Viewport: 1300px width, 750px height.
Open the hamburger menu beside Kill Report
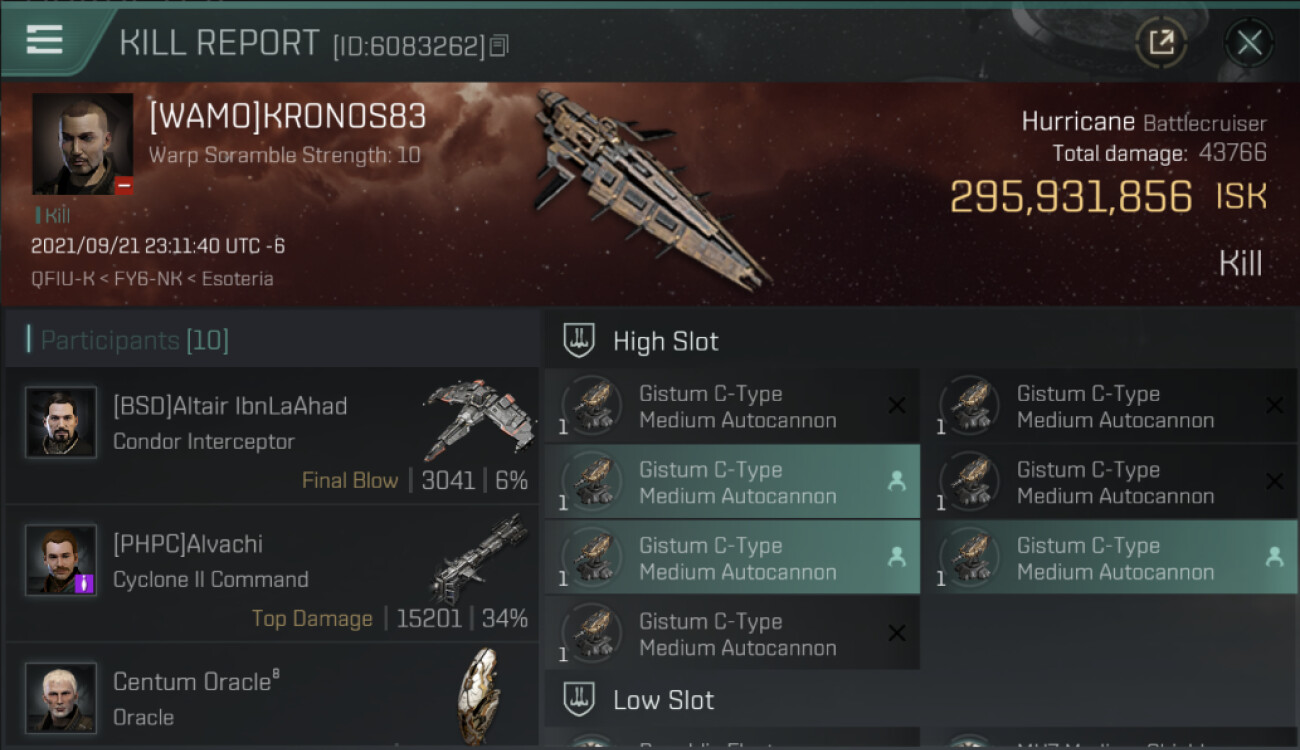(45, 40)
